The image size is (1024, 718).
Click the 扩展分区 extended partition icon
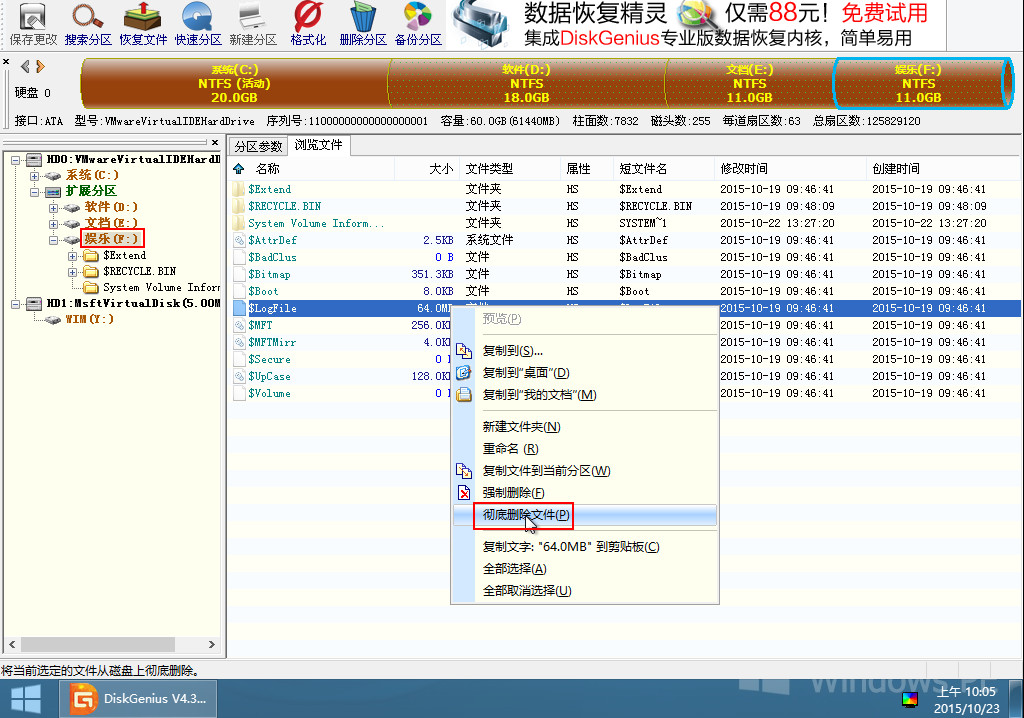tap(53, 191)
